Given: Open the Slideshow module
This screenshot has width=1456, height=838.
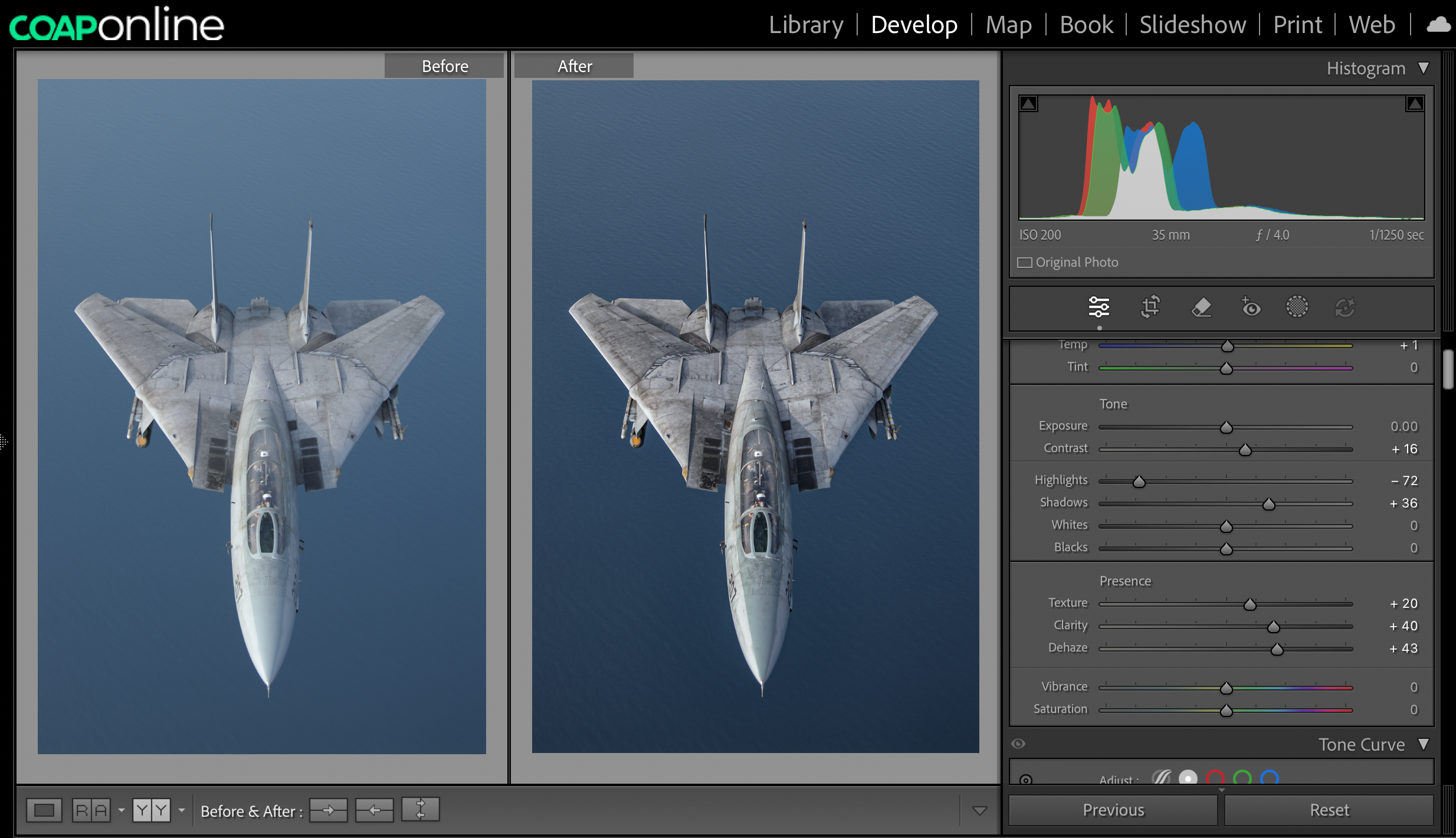Looking at the screenshot, I should click(x=1192, y=25).
